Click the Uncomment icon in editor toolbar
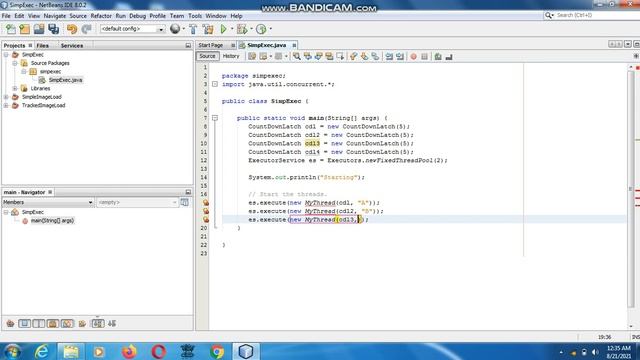 [449, 57]
